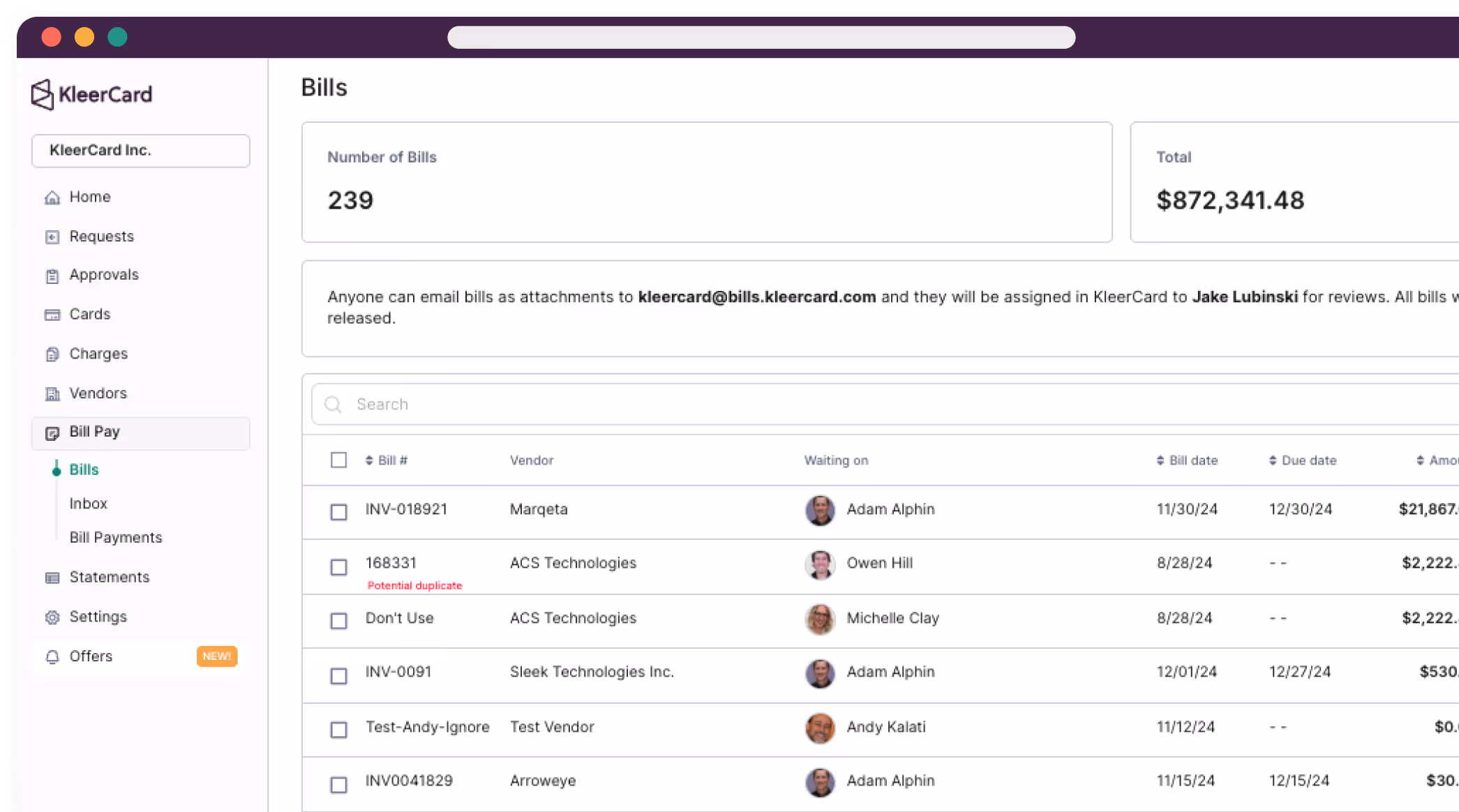Click vendor Arroweye cell
The height and width of the screenshot is (812, 1459).
pyautogui.click(x=543, y=781)
